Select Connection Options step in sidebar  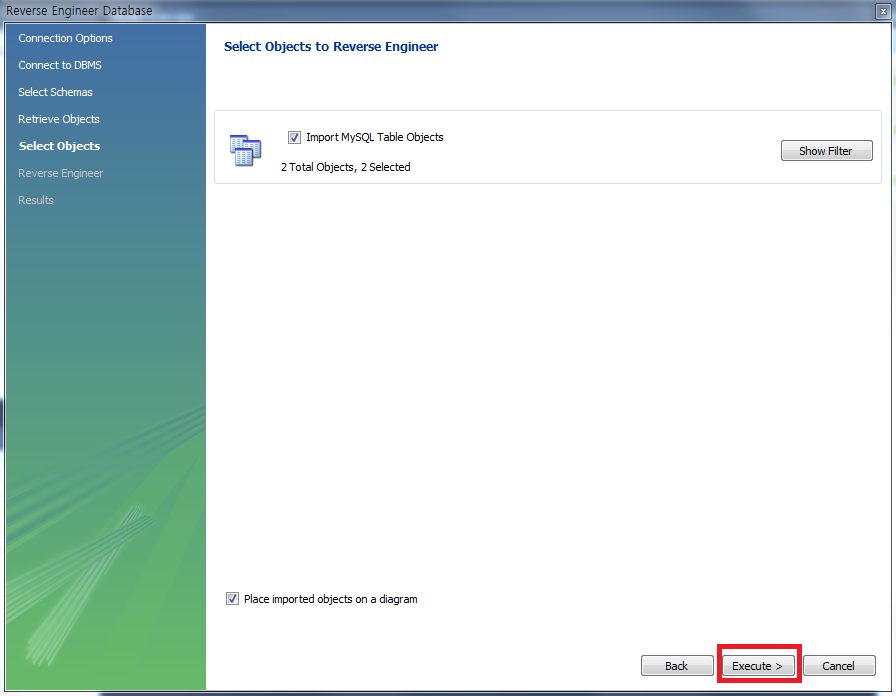click(x=65, y=38)
